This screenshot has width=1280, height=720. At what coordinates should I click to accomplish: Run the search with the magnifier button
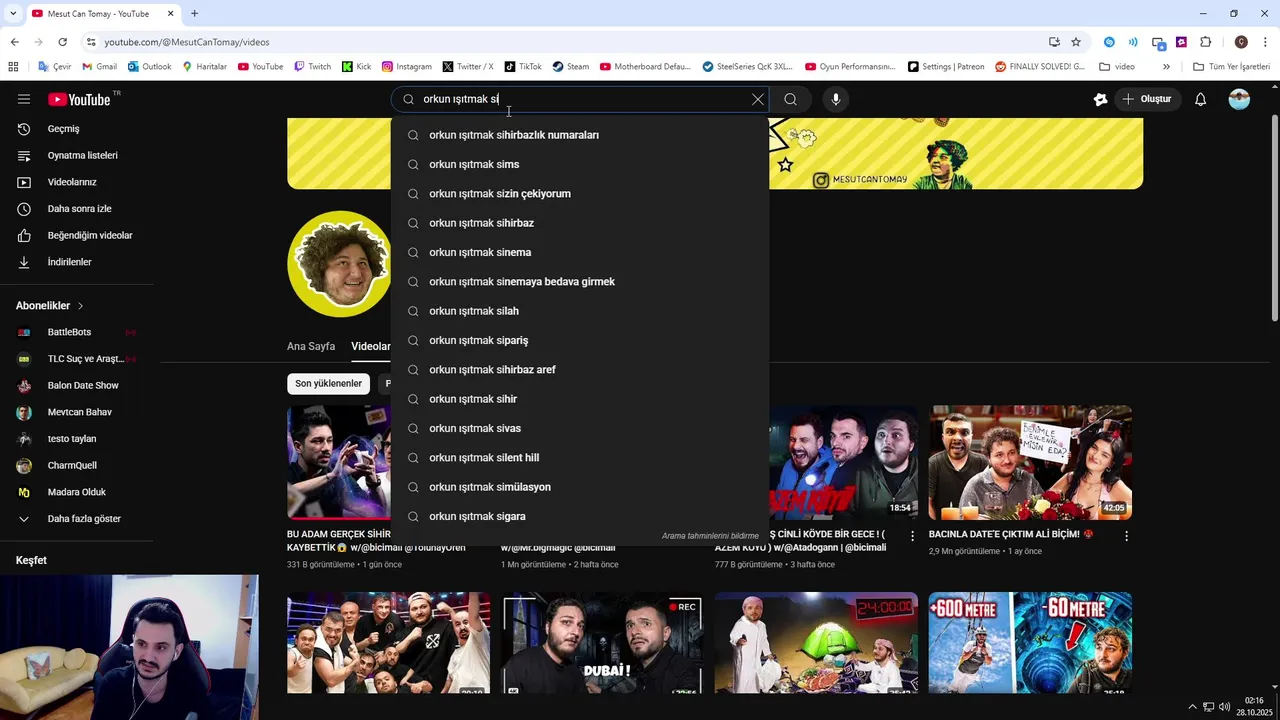point(790,99)
